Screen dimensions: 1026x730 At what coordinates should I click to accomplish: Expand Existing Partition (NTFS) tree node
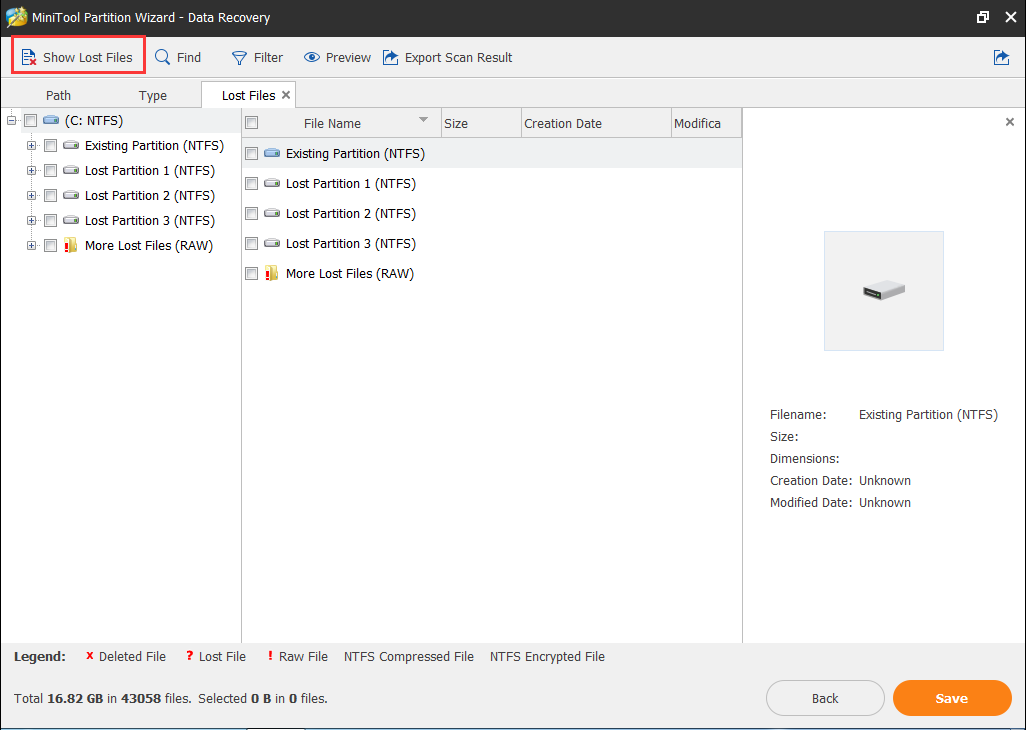(31, 146)
